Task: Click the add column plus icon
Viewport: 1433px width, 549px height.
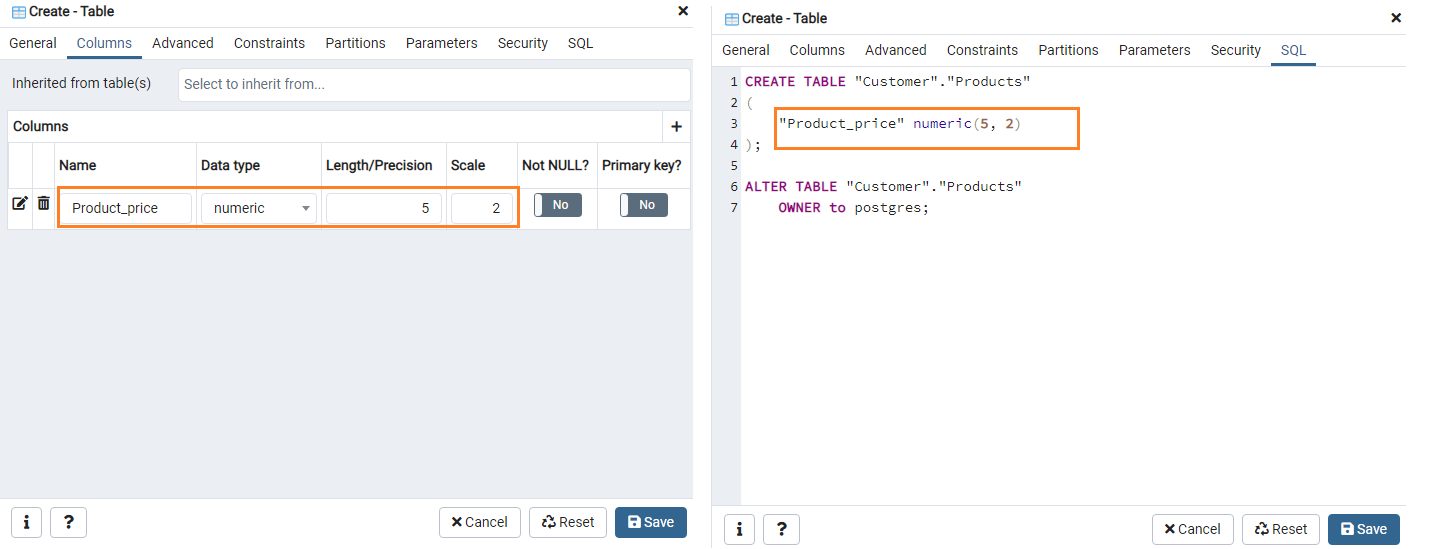Action: (x=676, y=127)
